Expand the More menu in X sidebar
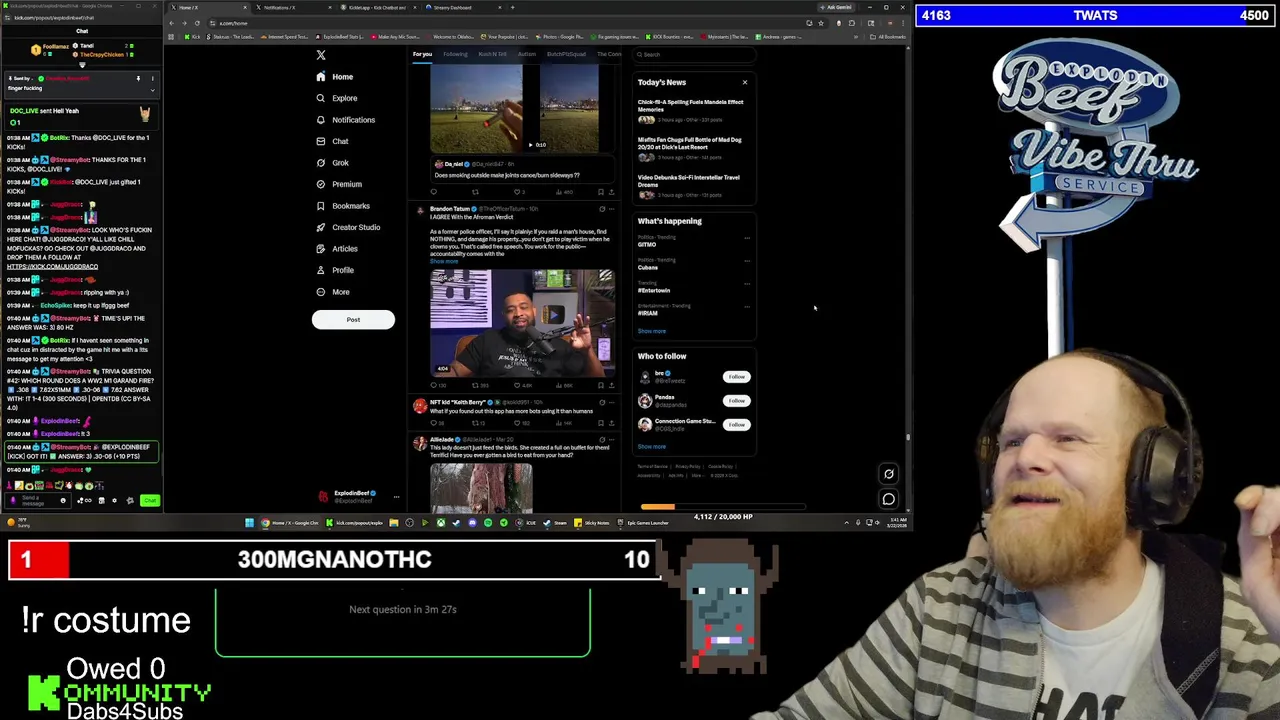The height and width of the screenshot is (720, 1280). click(x=333, y=292)
